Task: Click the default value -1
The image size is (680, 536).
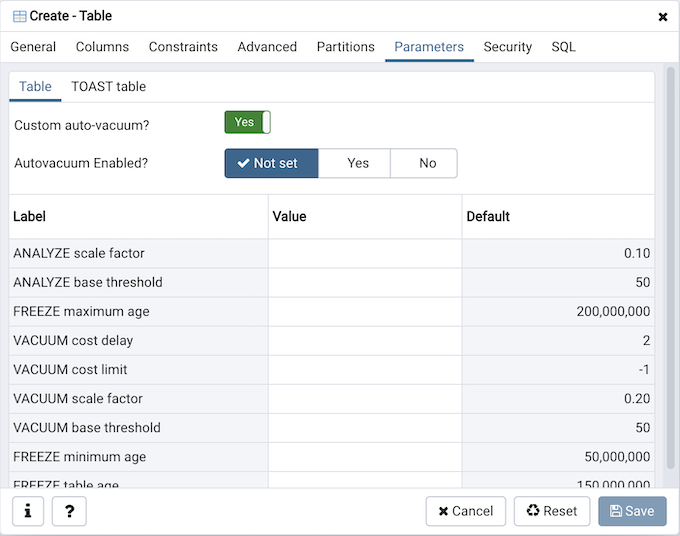Action: (x=644, y=369)
